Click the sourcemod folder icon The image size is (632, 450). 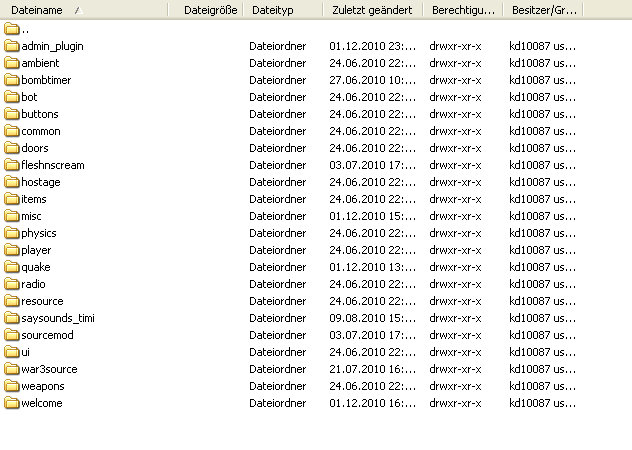pos(11,335)
